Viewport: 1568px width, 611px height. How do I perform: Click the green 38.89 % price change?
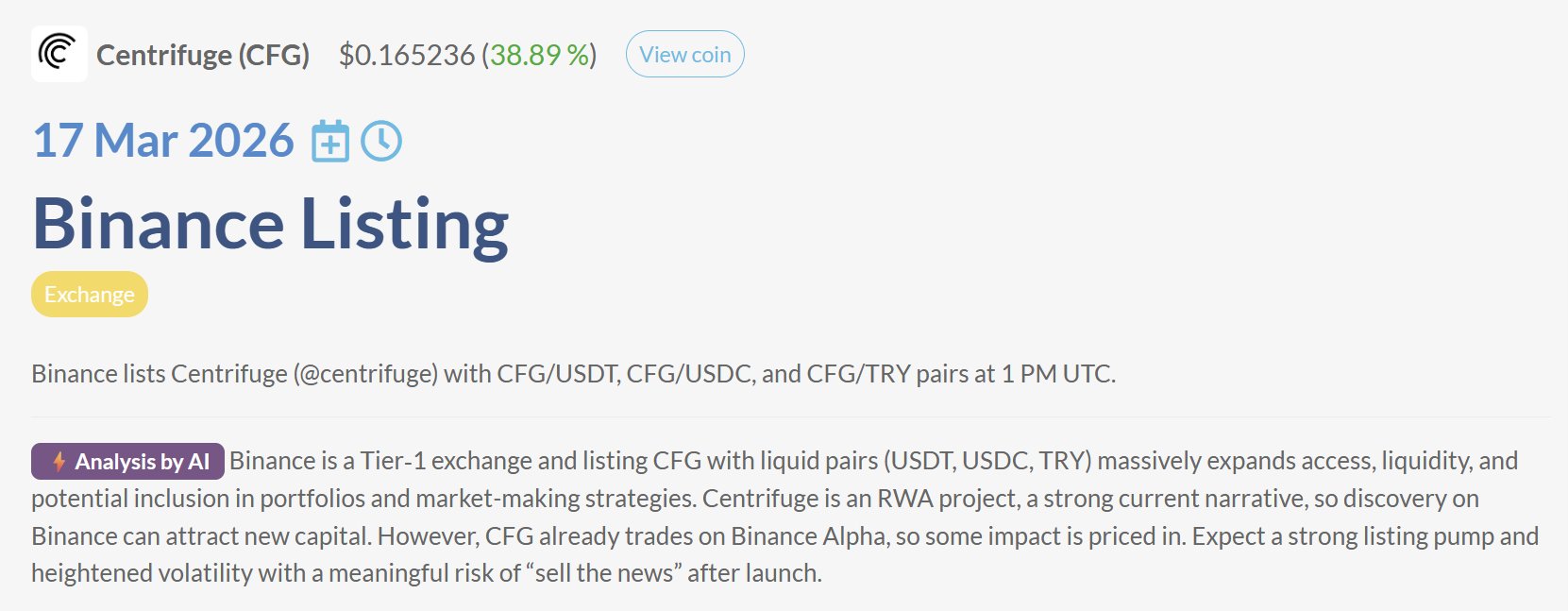pyautogui.click(x=539, y=56)
